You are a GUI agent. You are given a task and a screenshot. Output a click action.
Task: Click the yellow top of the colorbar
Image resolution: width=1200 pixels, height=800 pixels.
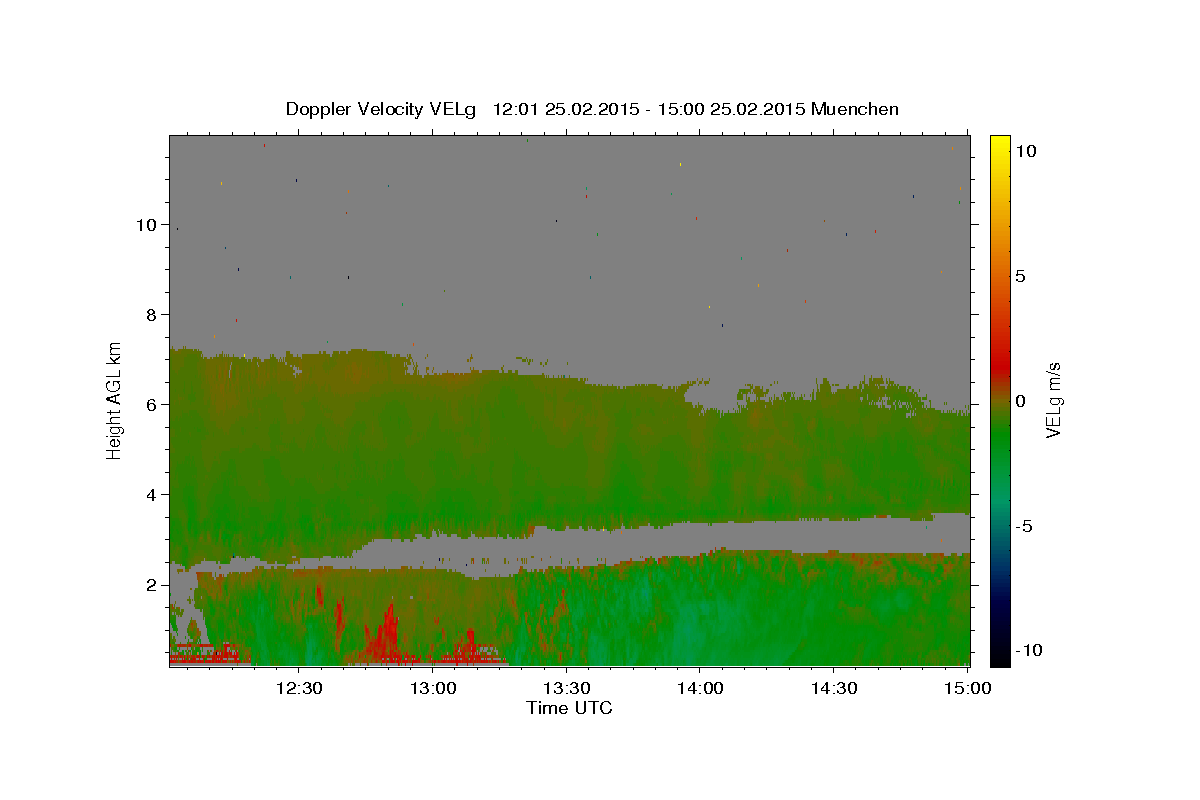pyautogui.click(x=1000, y=145)
